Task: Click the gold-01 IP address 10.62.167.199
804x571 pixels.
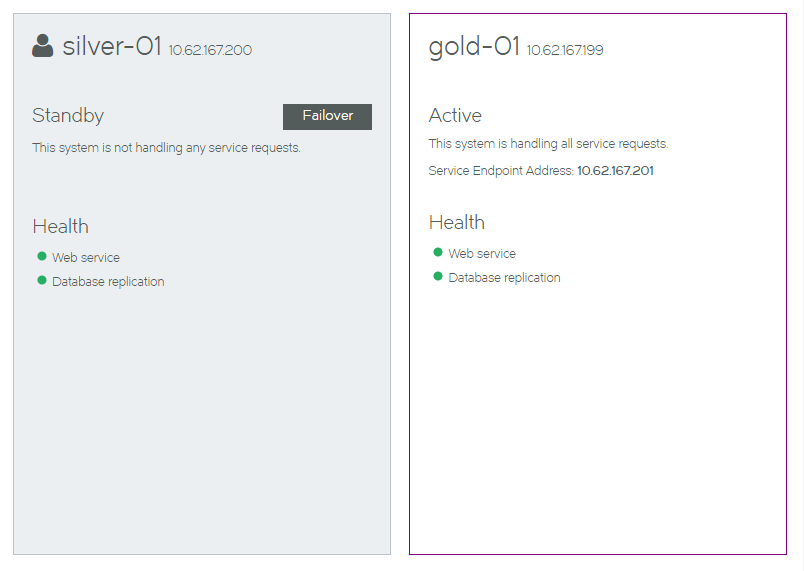Action: [565, 50]
